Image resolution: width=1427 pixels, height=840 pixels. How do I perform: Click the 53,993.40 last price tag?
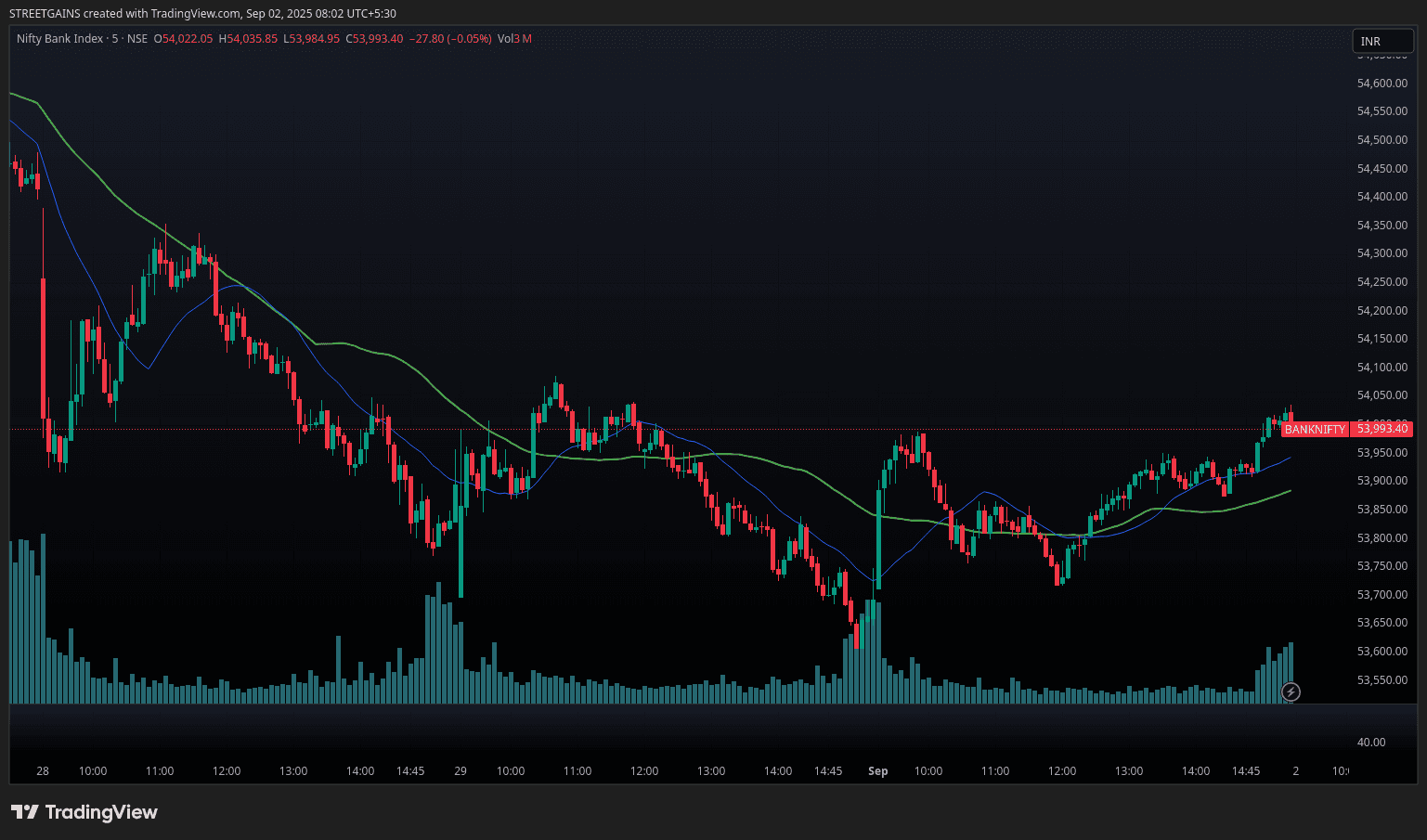pos(1382,429)
